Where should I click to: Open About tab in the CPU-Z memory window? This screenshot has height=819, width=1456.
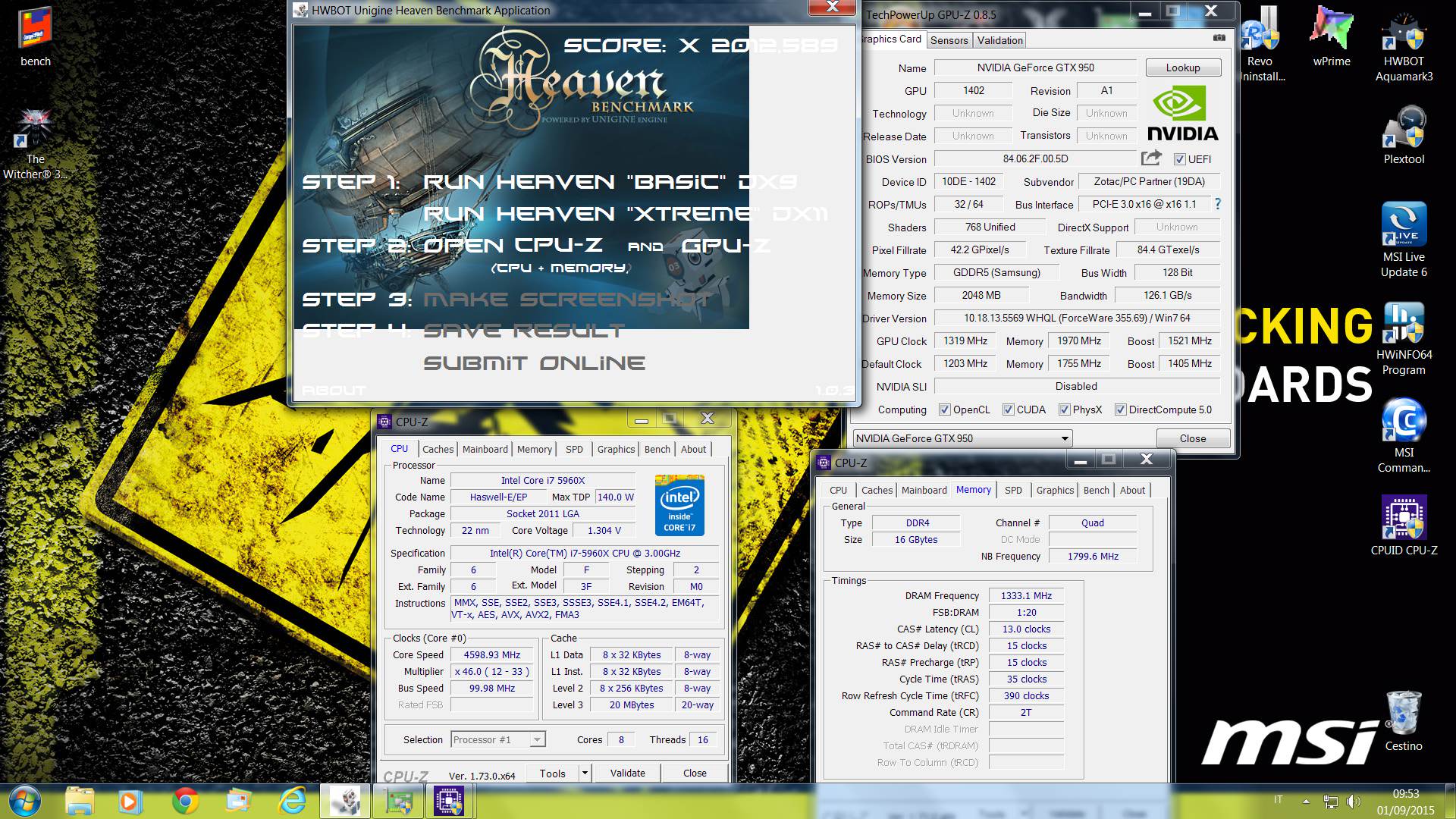click(x=1132, y=490)
